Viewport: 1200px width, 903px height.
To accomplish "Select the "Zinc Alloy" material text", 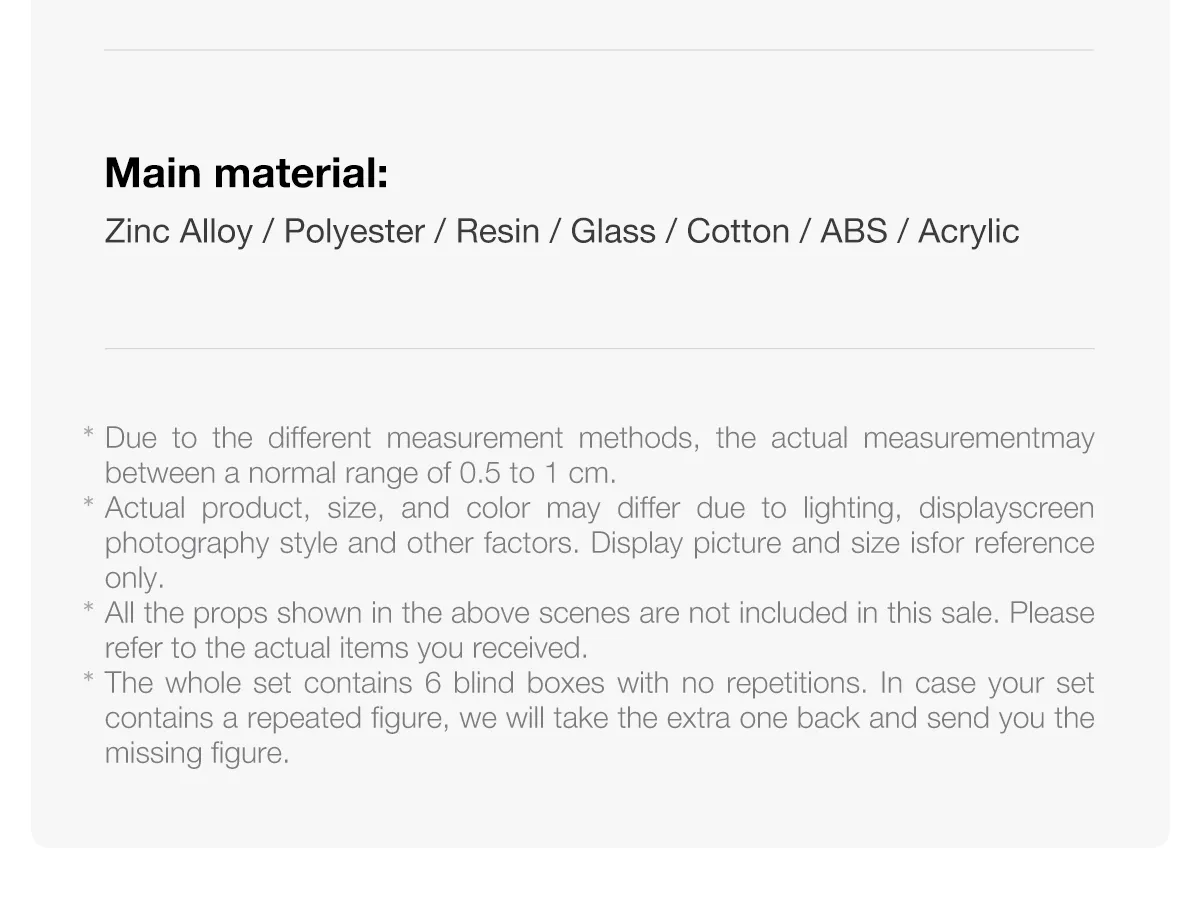I will [x=179, y=231].
